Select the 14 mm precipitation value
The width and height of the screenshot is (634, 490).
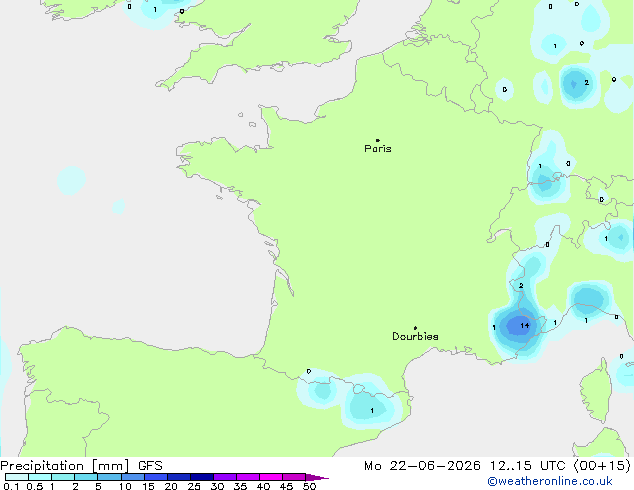524,325
